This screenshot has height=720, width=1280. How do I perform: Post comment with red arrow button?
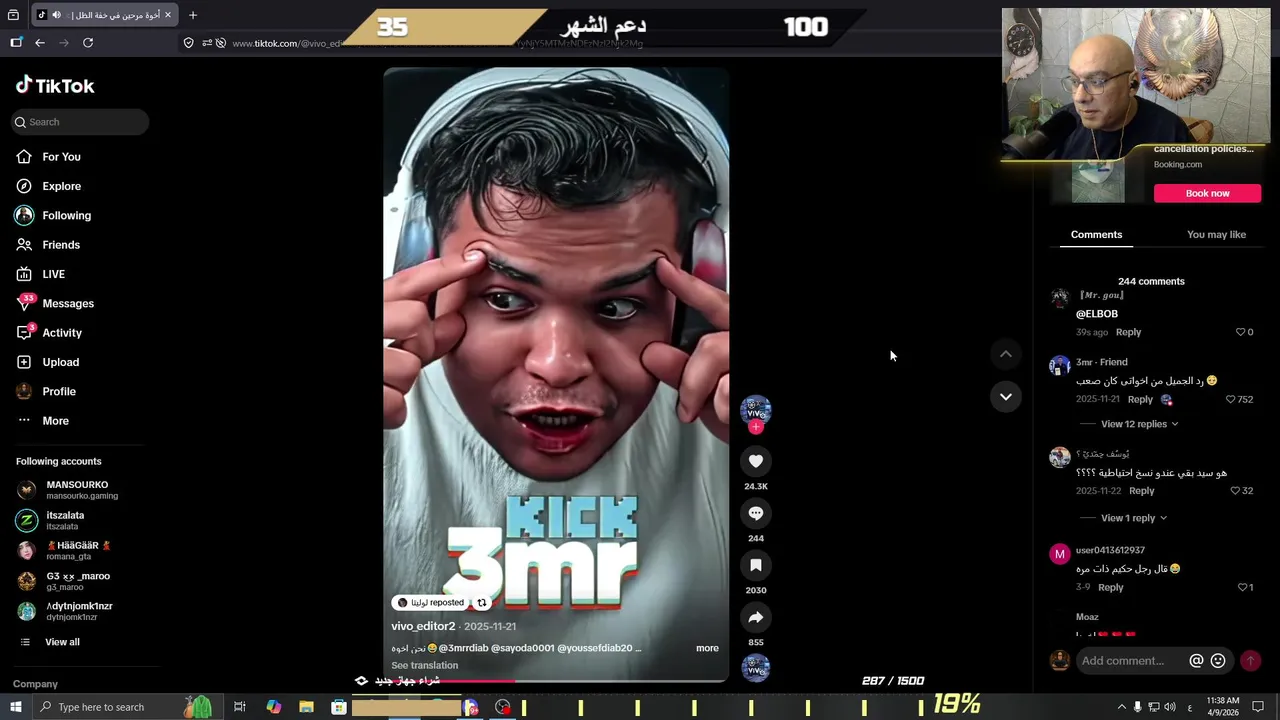(x=1250, y=661)
